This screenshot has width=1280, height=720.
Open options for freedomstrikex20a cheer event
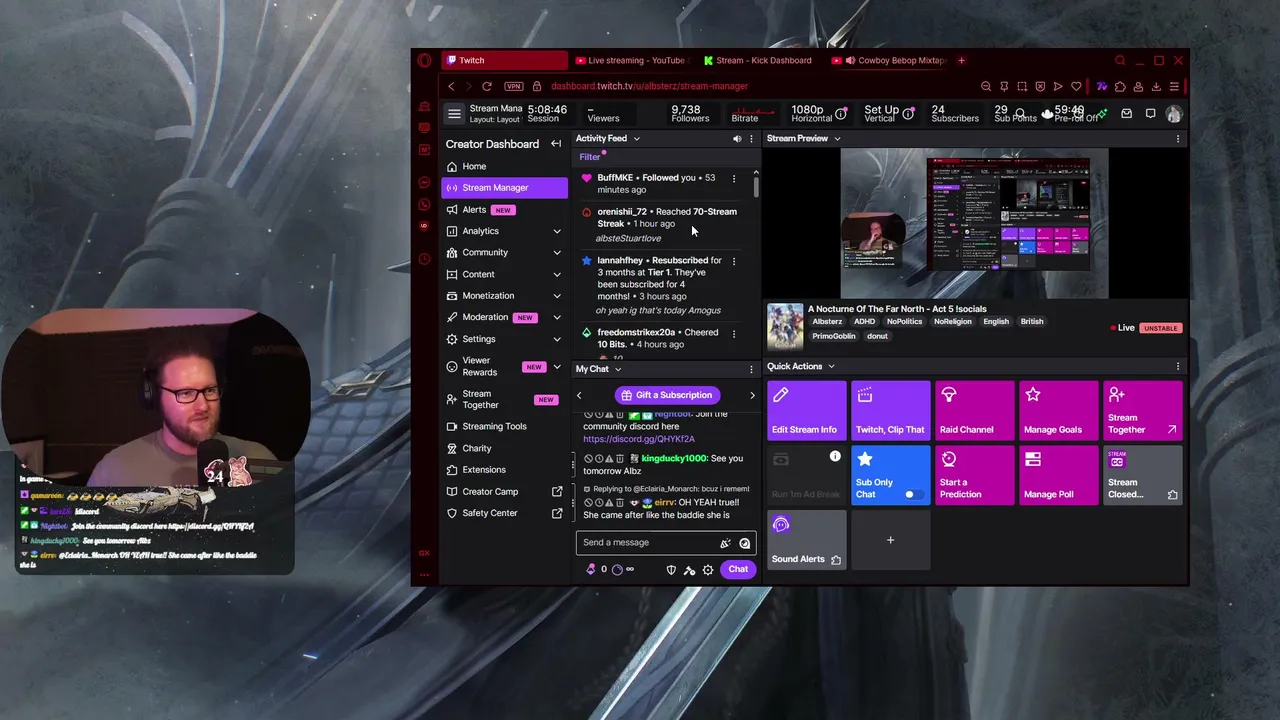[x=734, y=334]
